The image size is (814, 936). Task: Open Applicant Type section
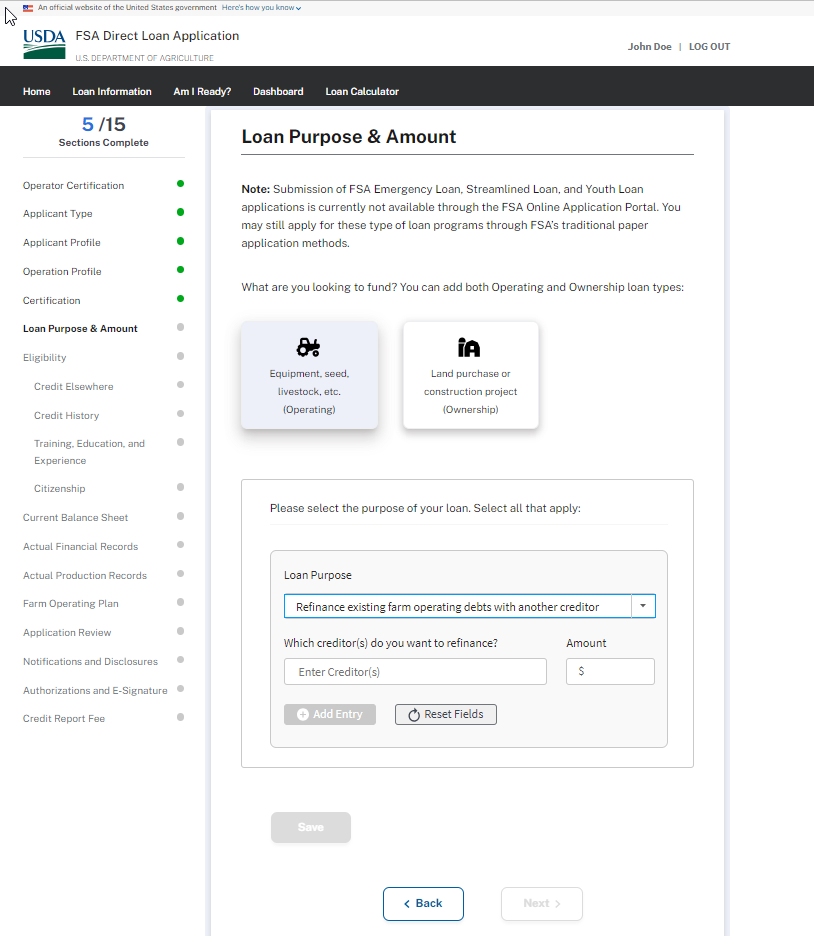pos(58,214)
